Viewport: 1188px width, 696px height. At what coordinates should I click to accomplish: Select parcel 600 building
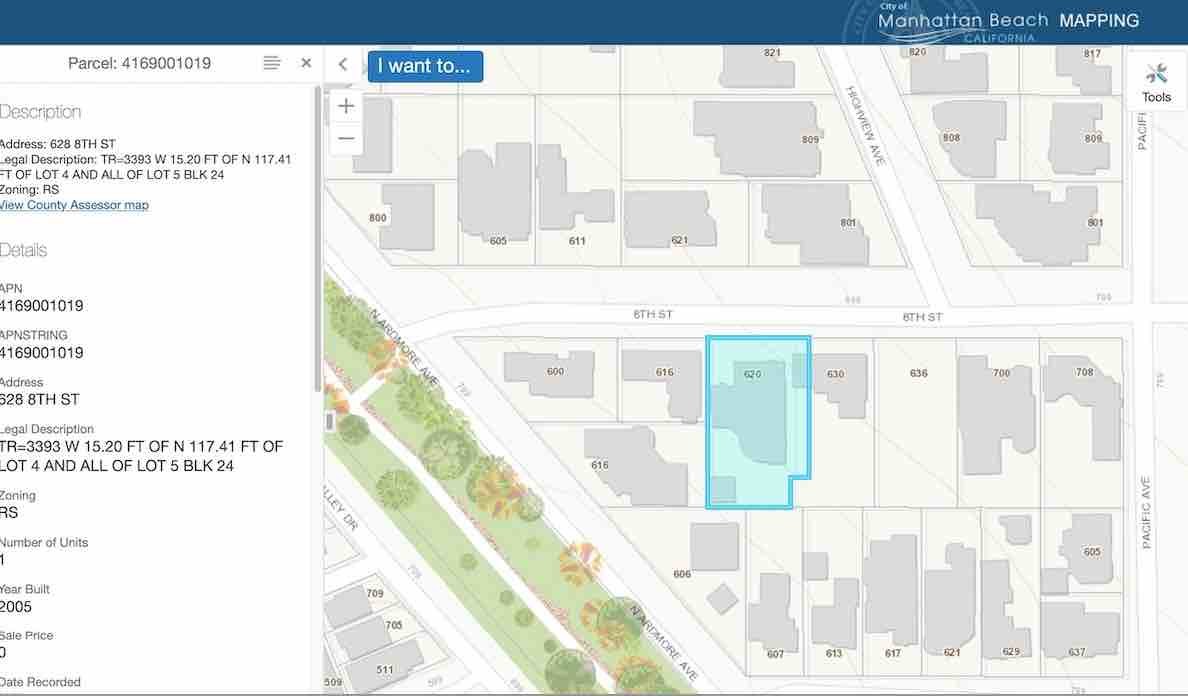(549, 373)
